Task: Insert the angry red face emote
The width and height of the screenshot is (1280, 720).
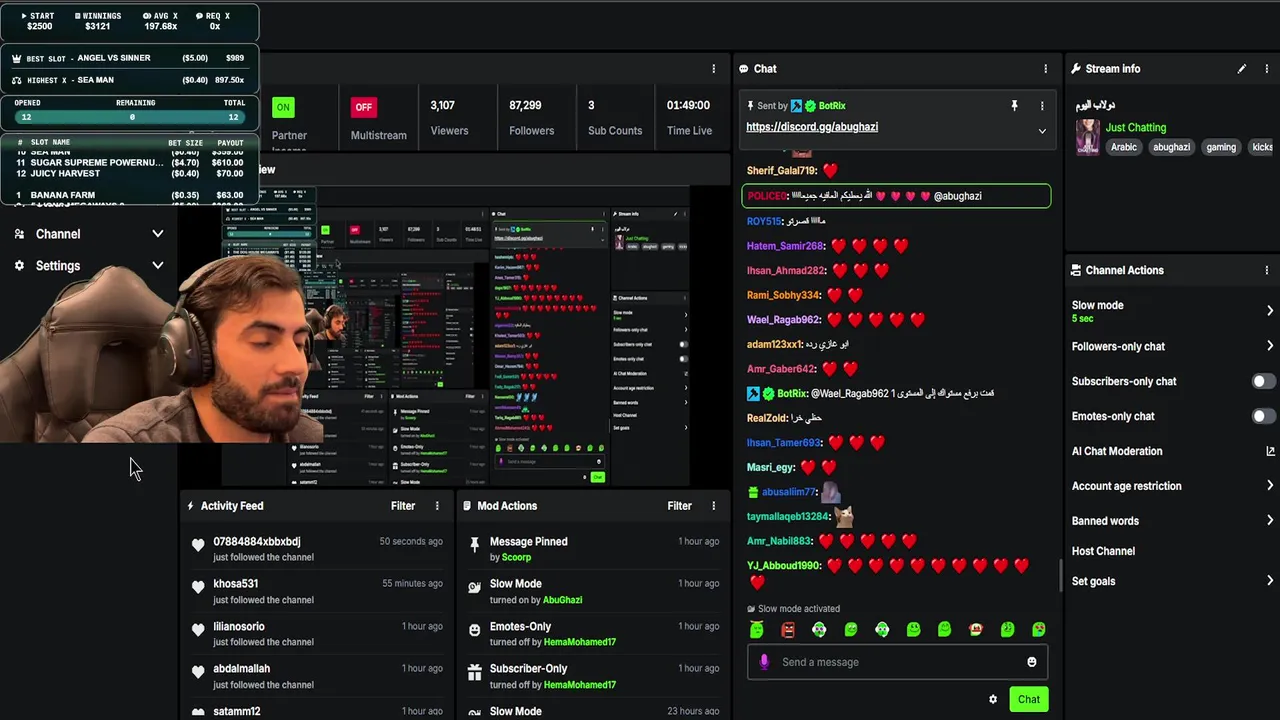Action: pos(788,629)
